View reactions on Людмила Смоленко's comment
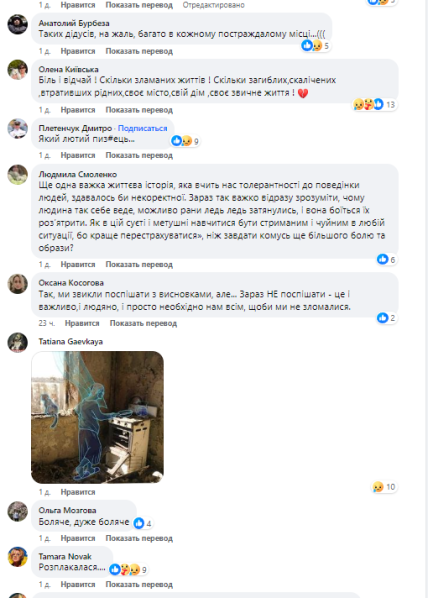 (386, 259)
